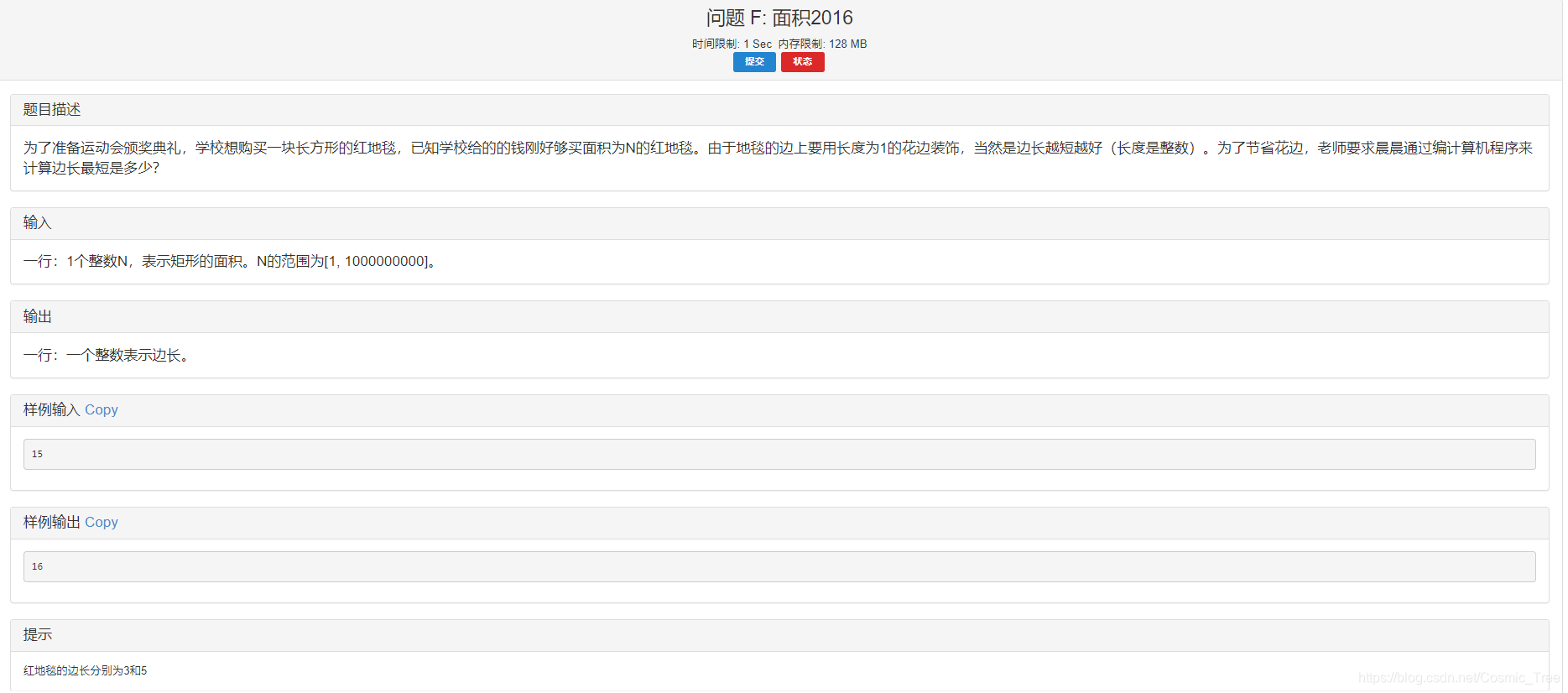1568x693 pixels.
Task: Click the problem description line ending 计算边长最短是多少?
Action: [x=91, y=168]
